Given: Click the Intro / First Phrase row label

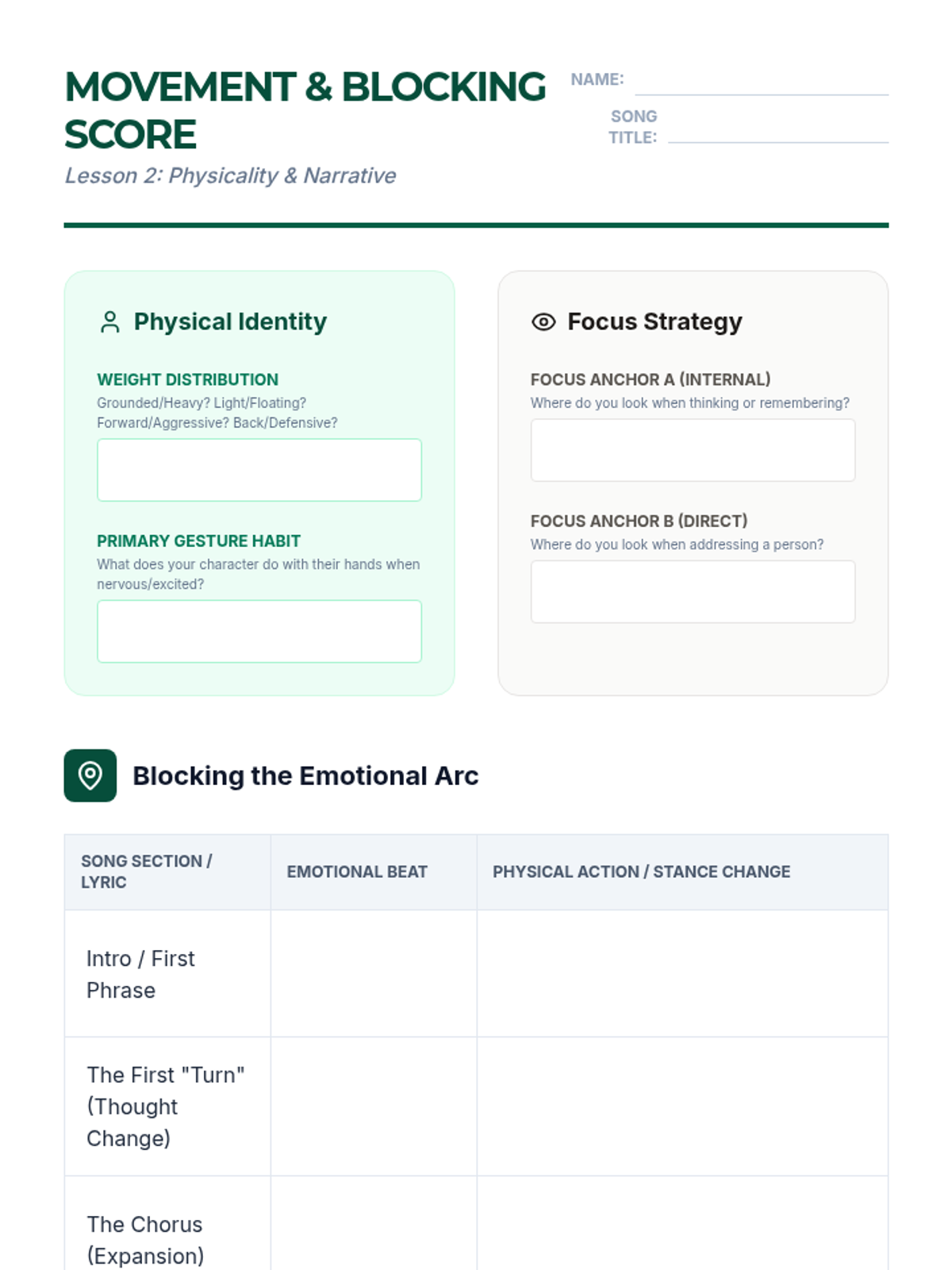Looking at the screenshot, I should click(140, 975).
